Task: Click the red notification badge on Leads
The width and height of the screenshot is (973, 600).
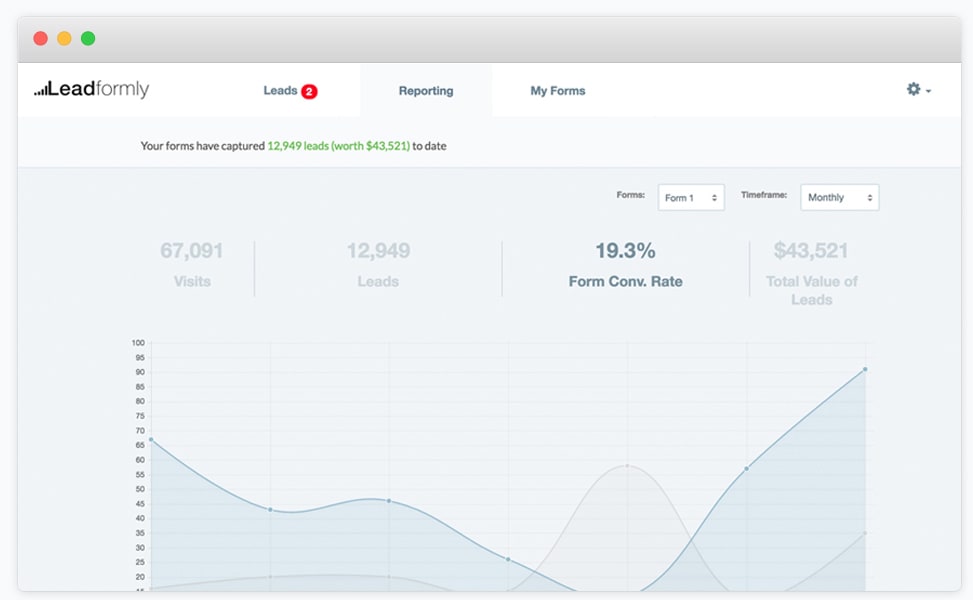Action: (x=309, y=91)
